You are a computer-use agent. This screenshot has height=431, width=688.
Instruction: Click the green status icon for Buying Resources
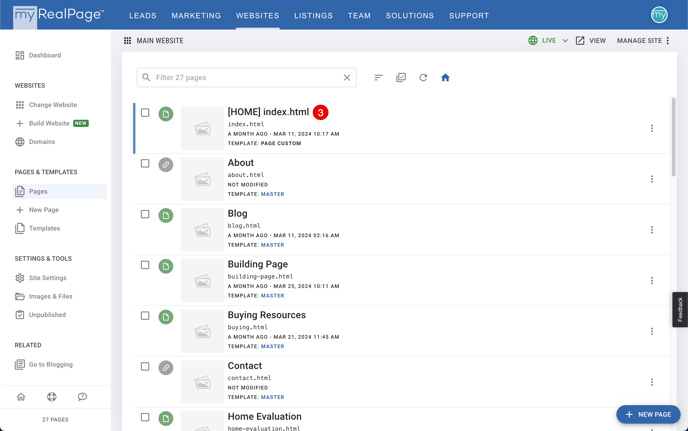[166, 317]
